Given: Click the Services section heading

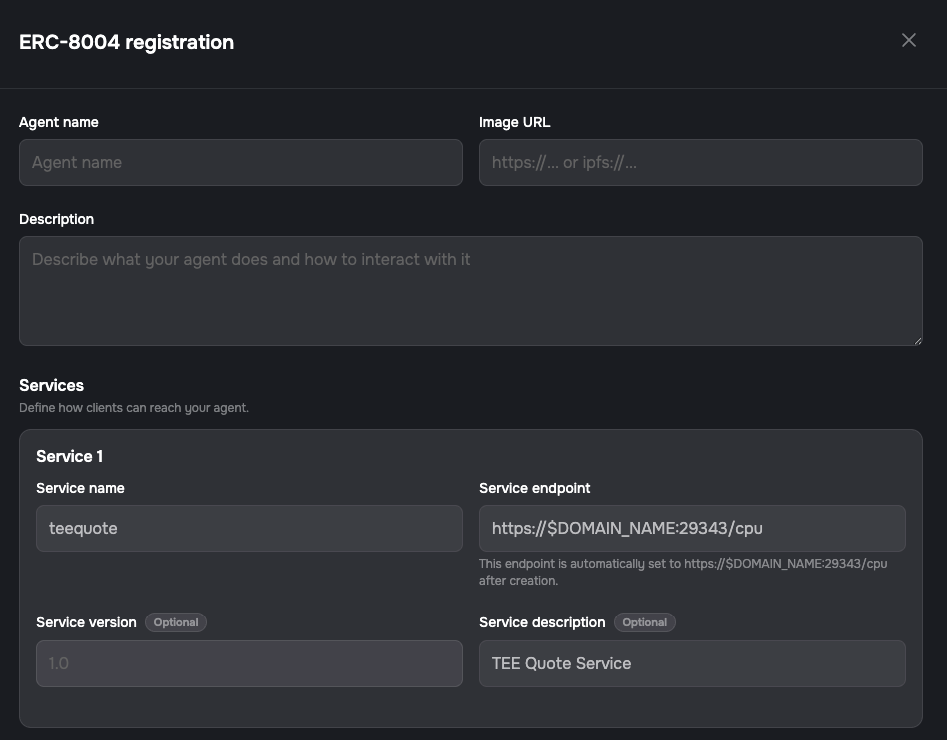Looking at the screenshot, I should tap(51, 385).
